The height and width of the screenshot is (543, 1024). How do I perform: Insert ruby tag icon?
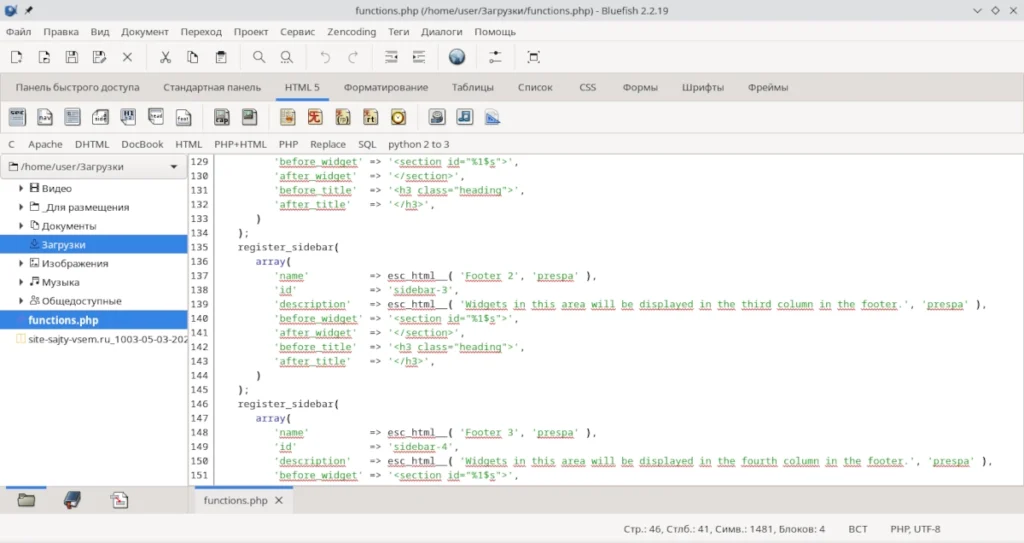point(315,117)
